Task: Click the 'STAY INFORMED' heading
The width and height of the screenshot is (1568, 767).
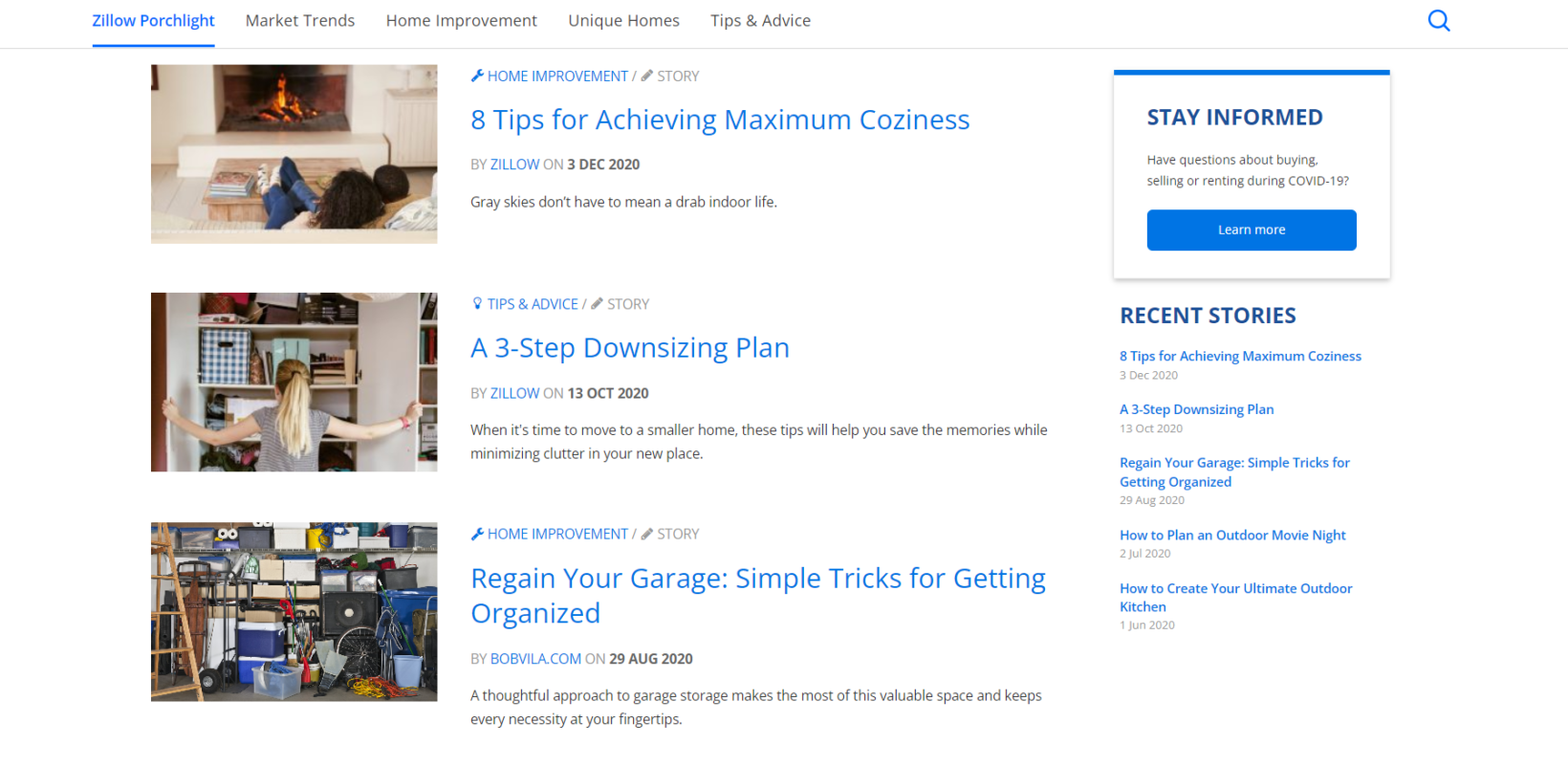Action: point(1234,118)
